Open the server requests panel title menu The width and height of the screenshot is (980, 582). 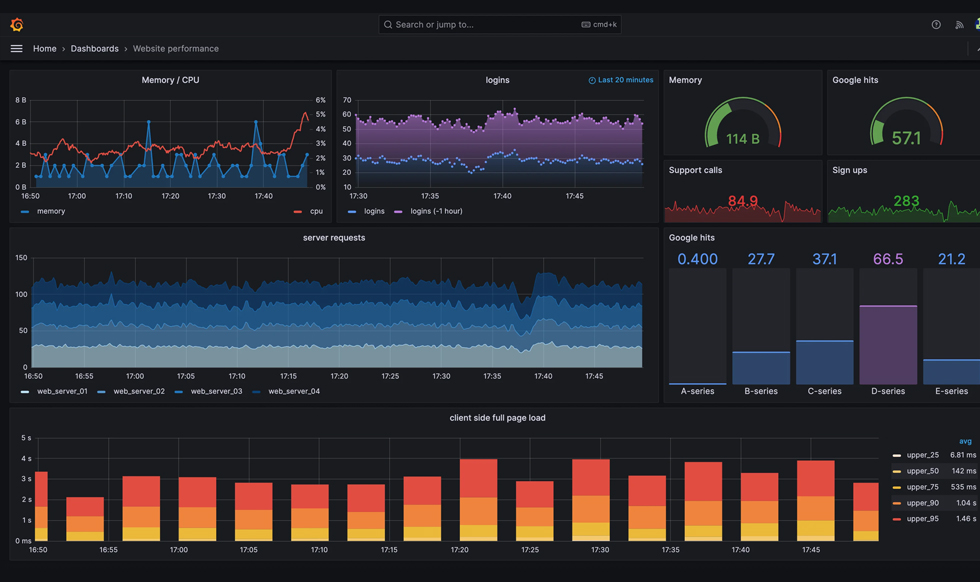(x=334, y=238)
